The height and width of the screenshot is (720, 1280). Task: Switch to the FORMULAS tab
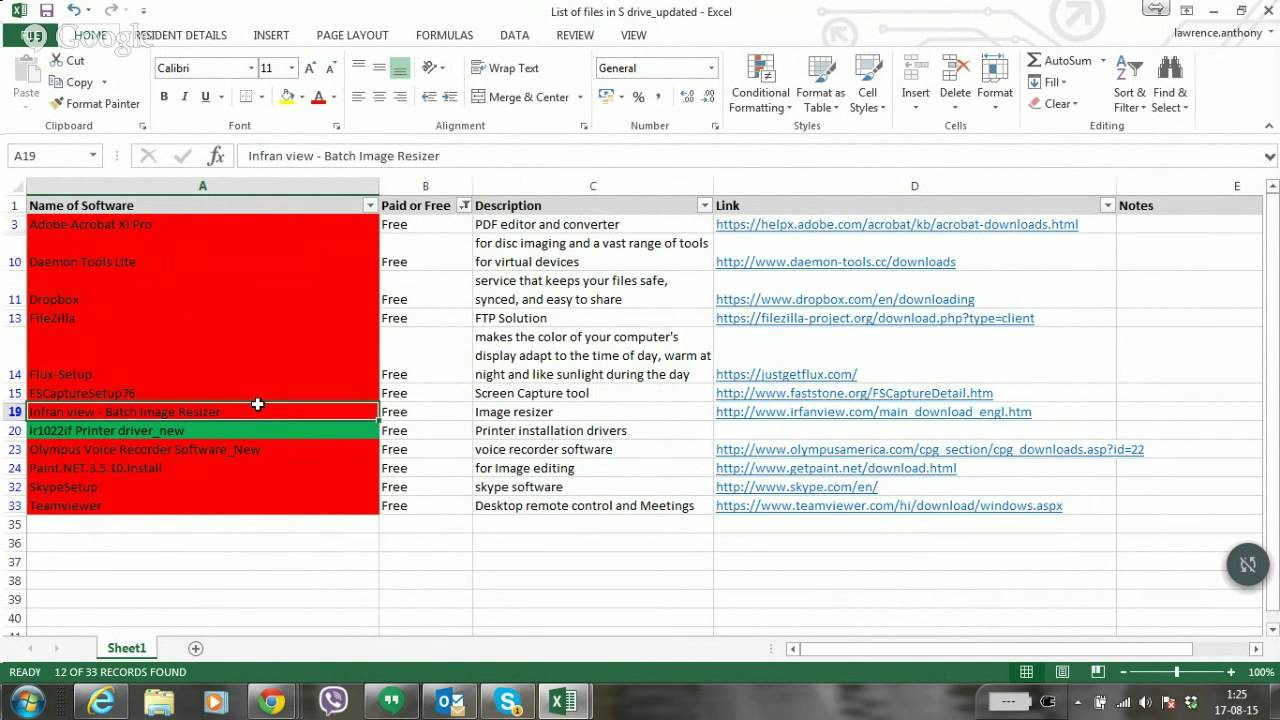(x=444, y=35)
